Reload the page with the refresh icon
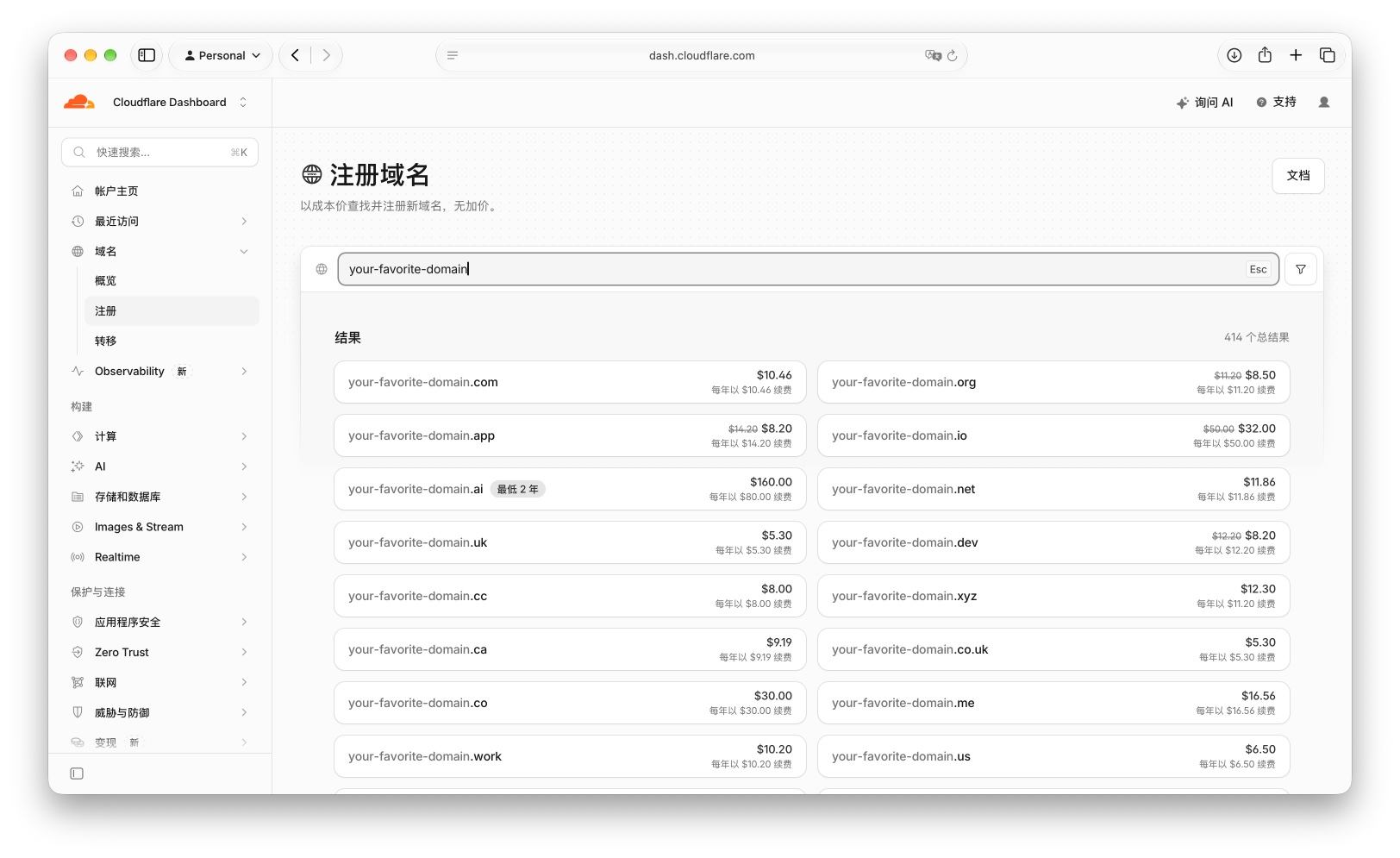This screenshot has height=858, width=1400. (x=952, y=55)
